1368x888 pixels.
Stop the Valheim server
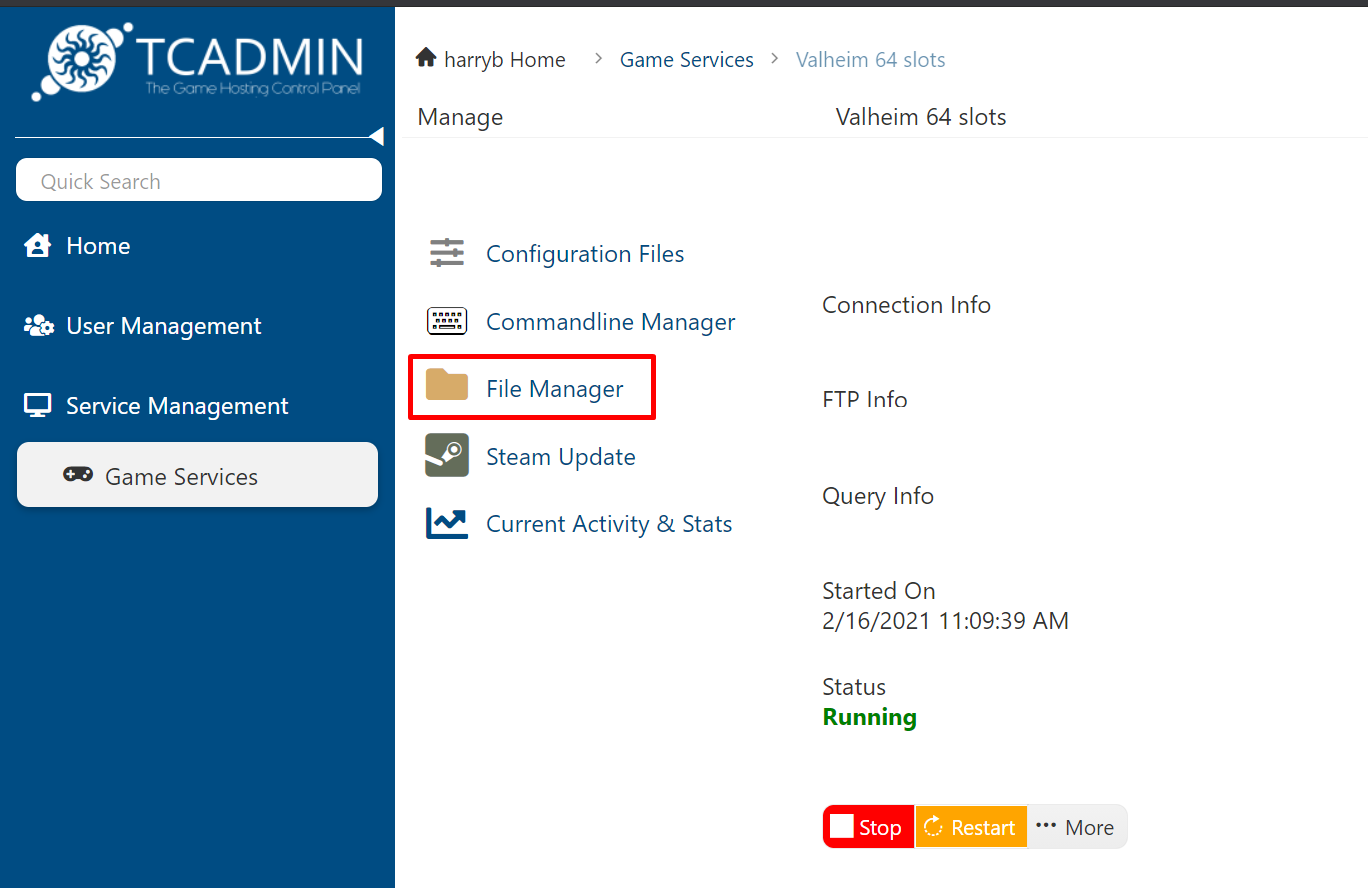coord(868,827)
